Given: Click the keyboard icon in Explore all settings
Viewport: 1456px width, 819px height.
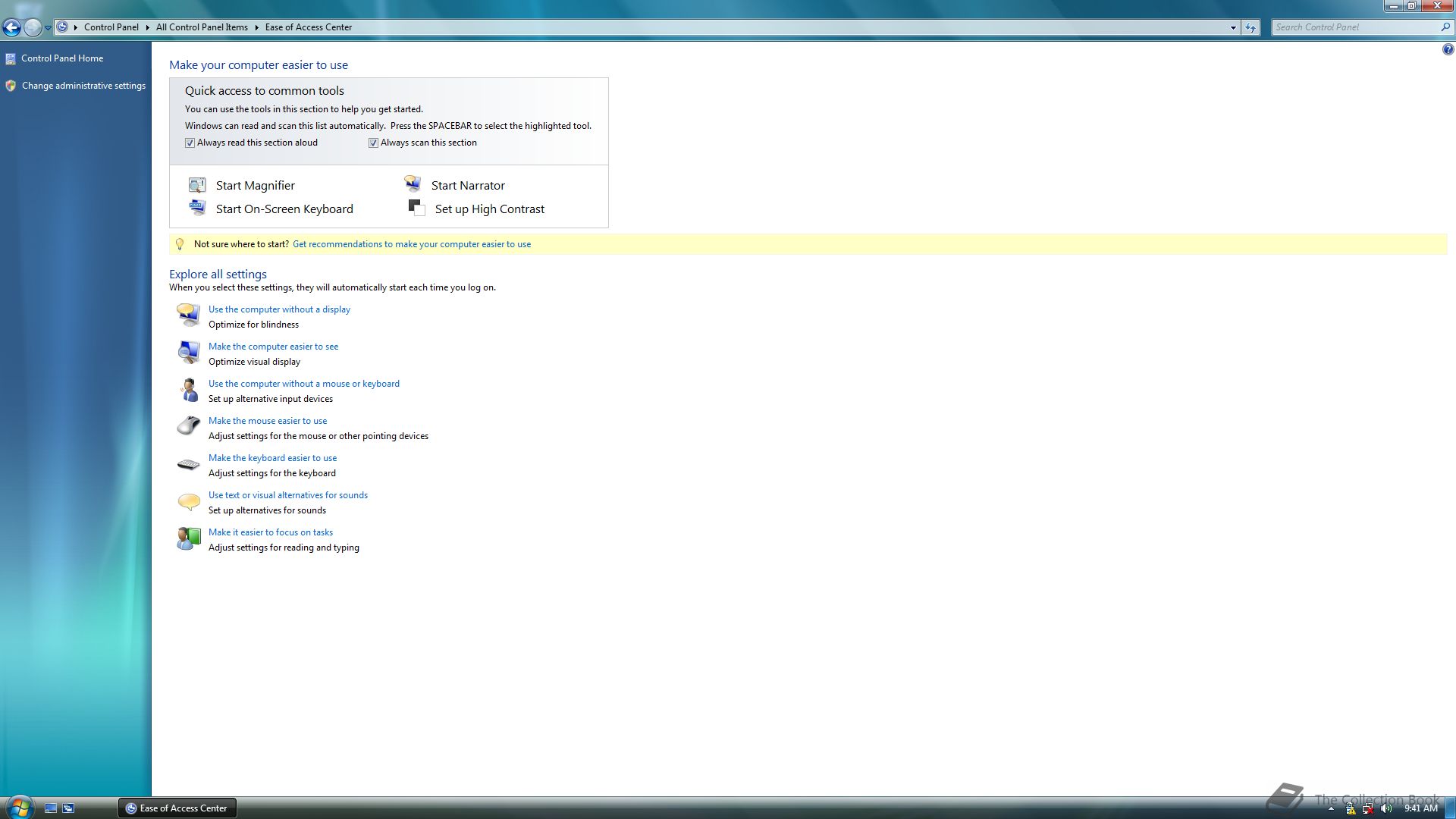Looking at the screenshot, I should click(188, 463).
